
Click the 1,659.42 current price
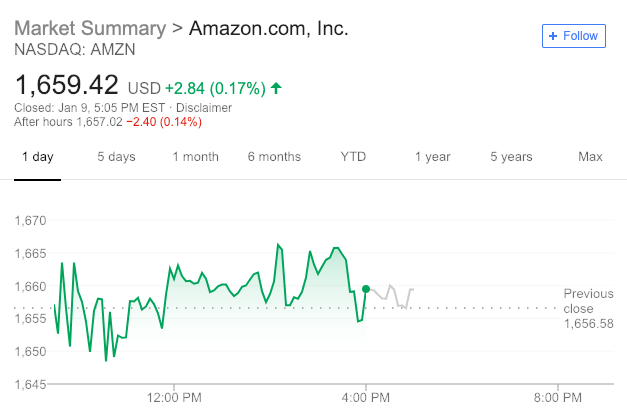pos(67,84)
